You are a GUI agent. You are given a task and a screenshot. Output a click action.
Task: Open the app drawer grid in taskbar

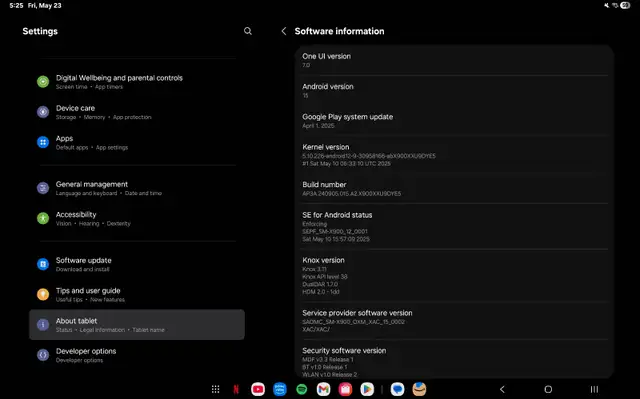(x=216, y=389)
